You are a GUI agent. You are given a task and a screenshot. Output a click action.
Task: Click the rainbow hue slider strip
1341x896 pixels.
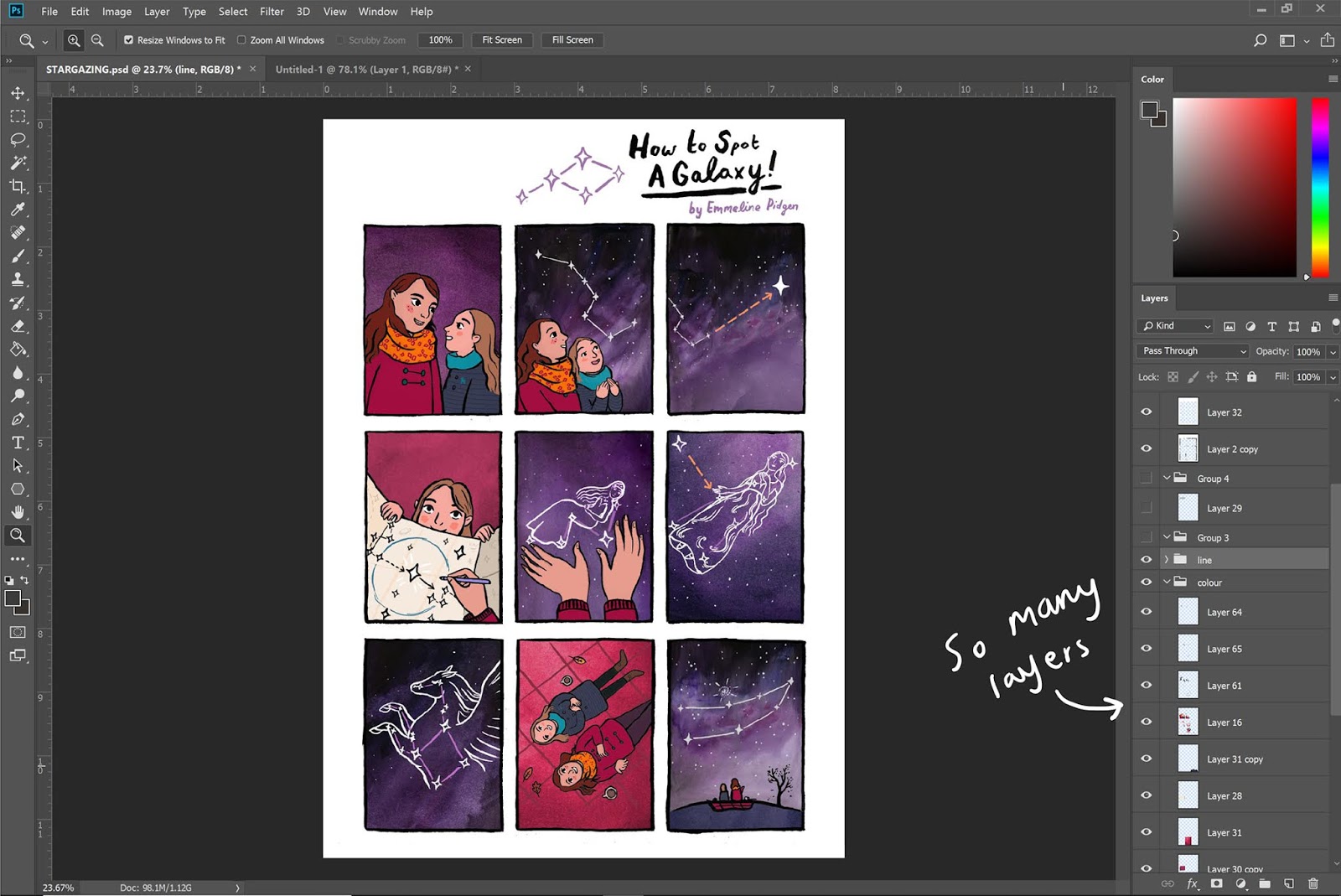1320,188
